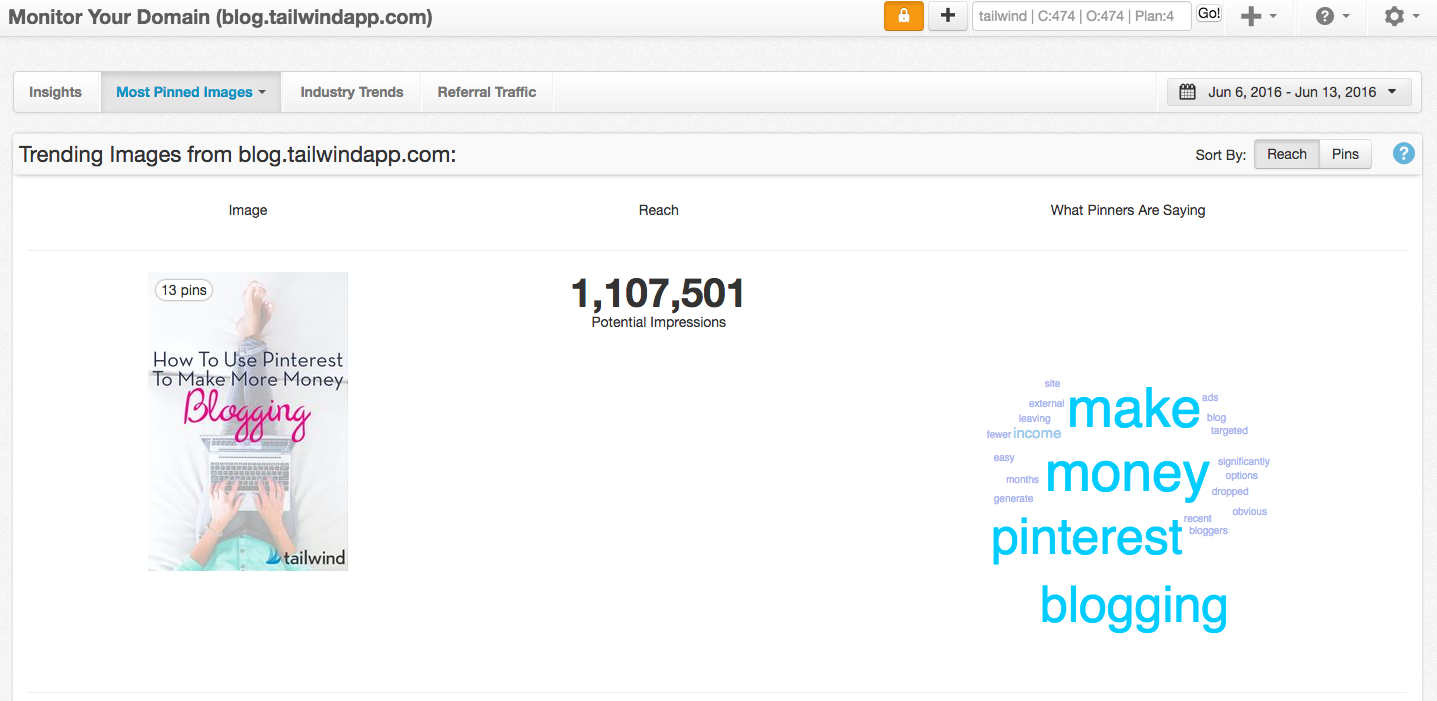This screenshot has width=1437, height=701.
Task: Open the Pinterest blogging pin thumbnail
Action: point(248,421)
